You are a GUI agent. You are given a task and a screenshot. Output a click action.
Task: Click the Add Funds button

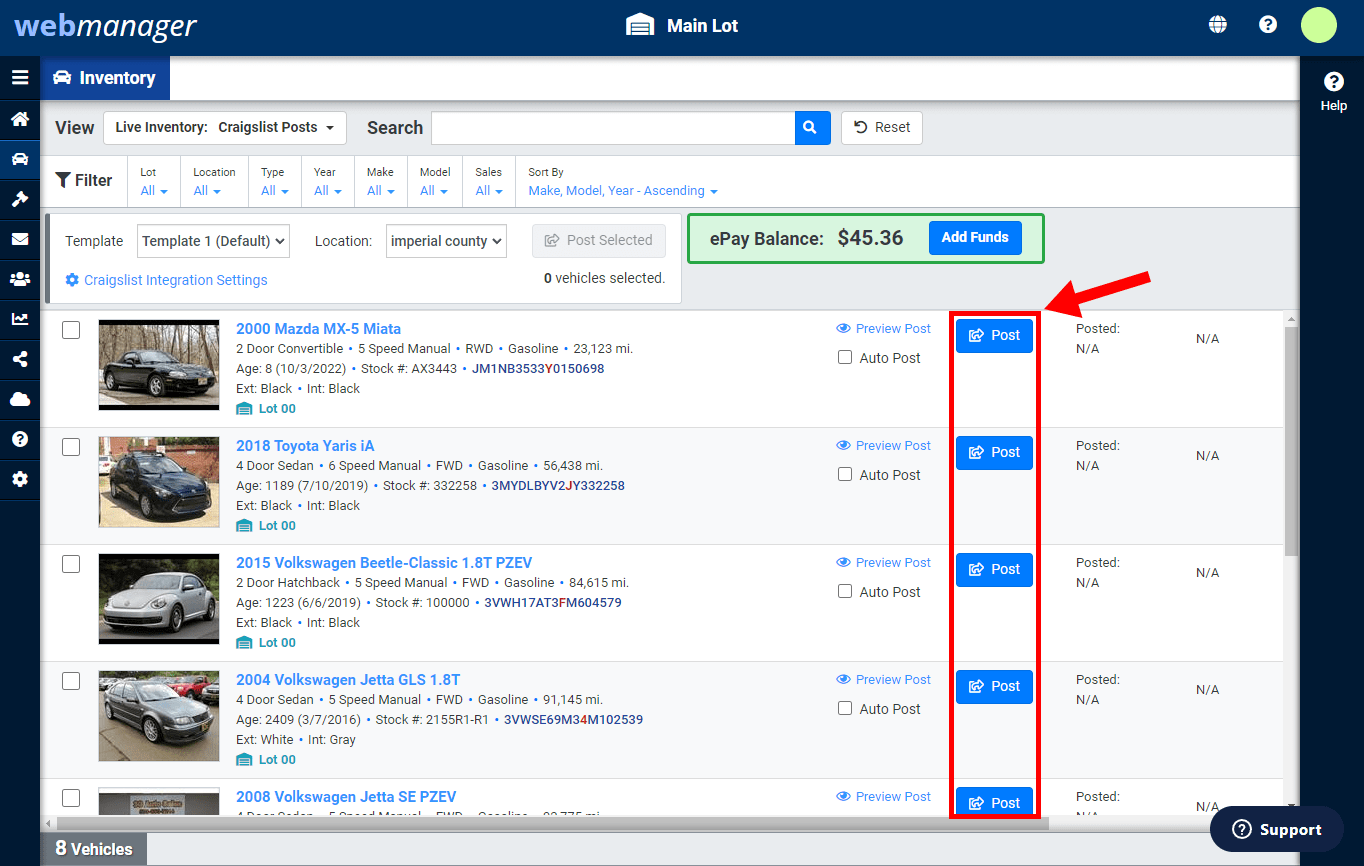[x=975, y=237]
